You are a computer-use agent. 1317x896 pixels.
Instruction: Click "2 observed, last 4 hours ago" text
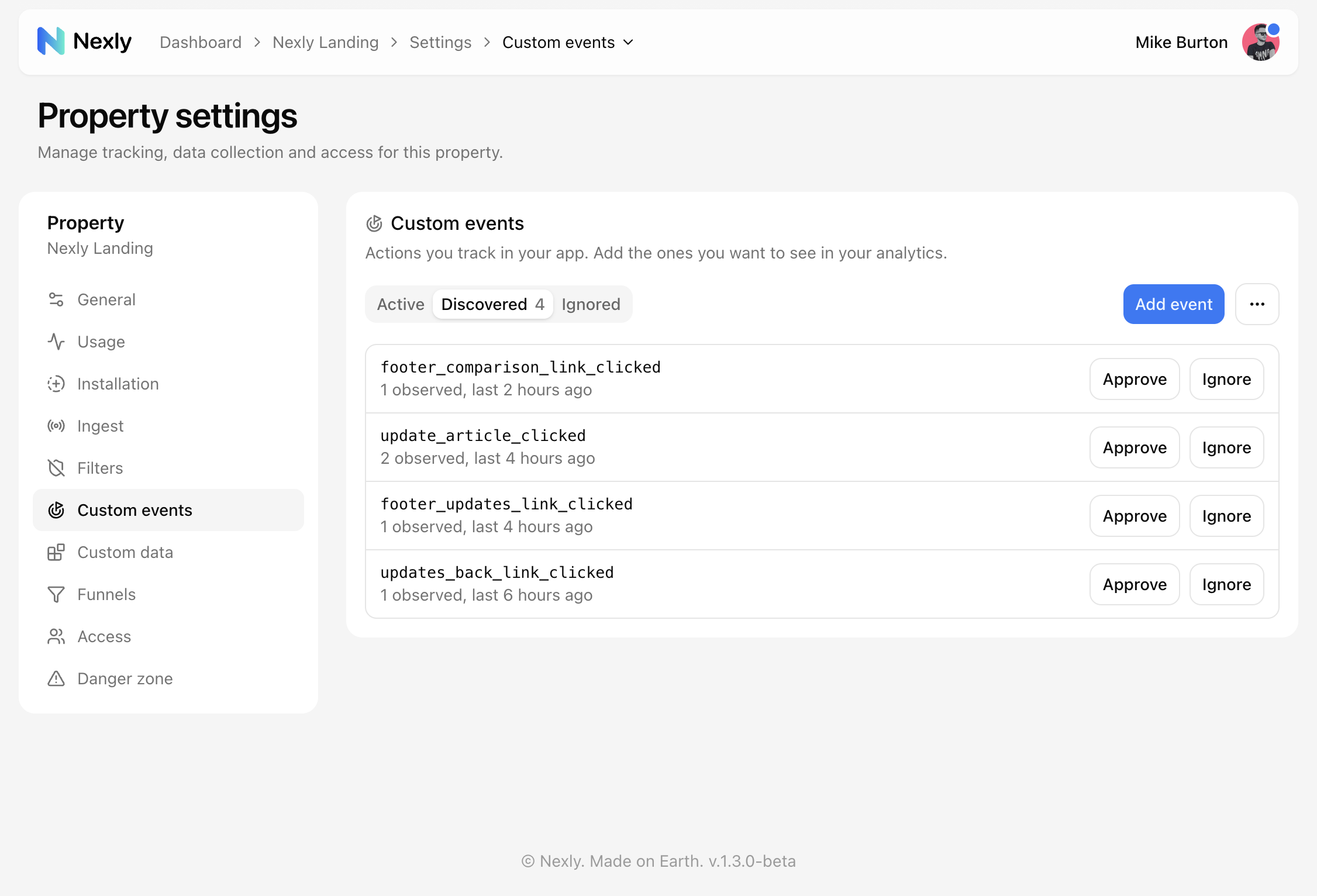tap(488, 458)
